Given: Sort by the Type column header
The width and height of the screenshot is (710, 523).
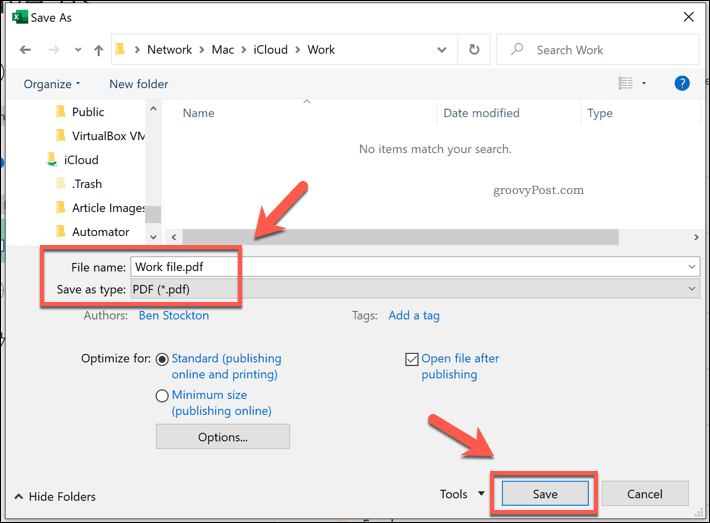Looking at the screenshot, I should click(600, 113).
